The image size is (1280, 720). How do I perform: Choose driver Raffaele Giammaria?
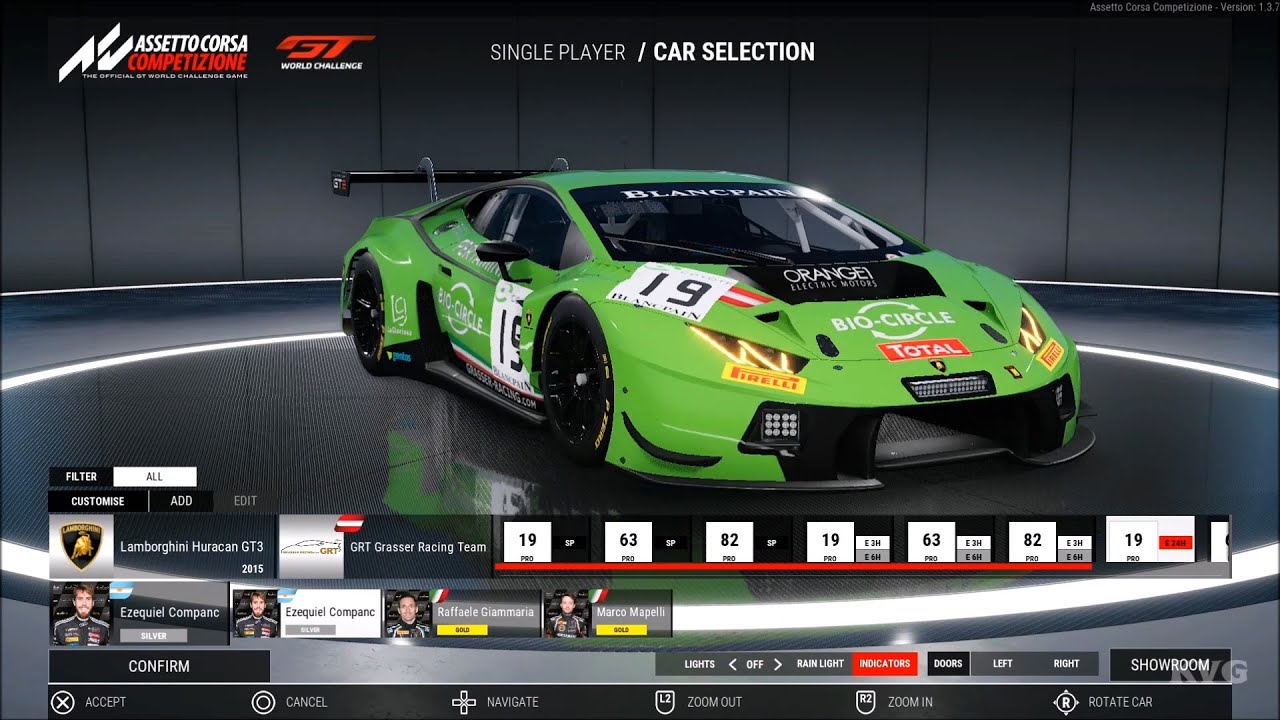pos(463,613)
